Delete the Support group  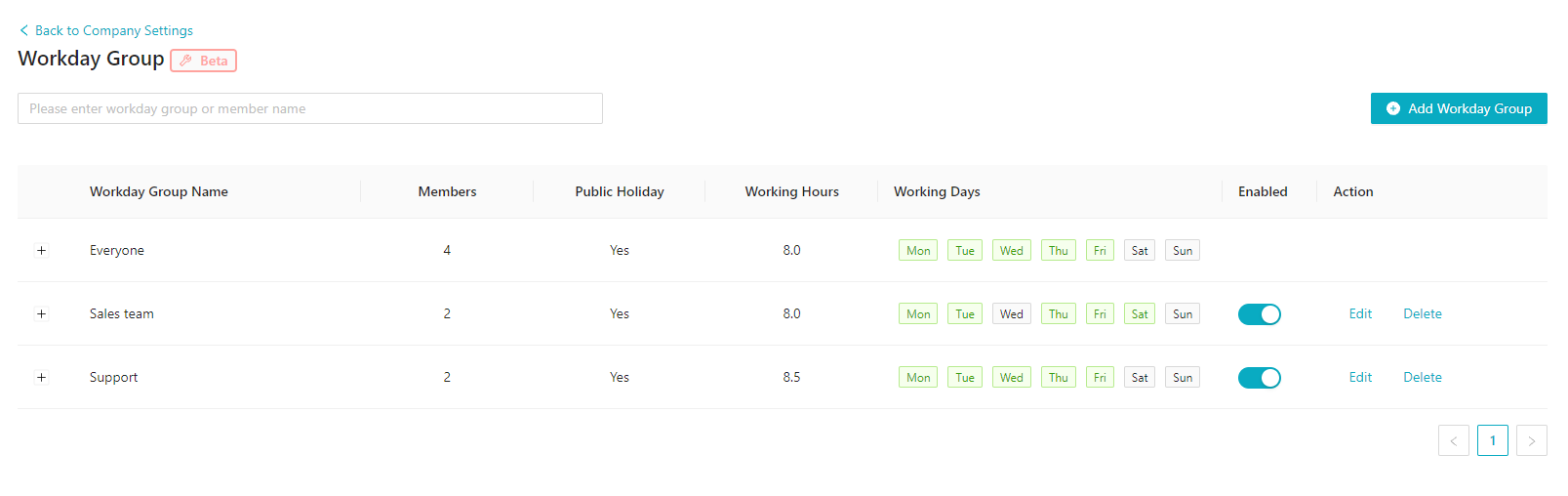click(1423, 377)
